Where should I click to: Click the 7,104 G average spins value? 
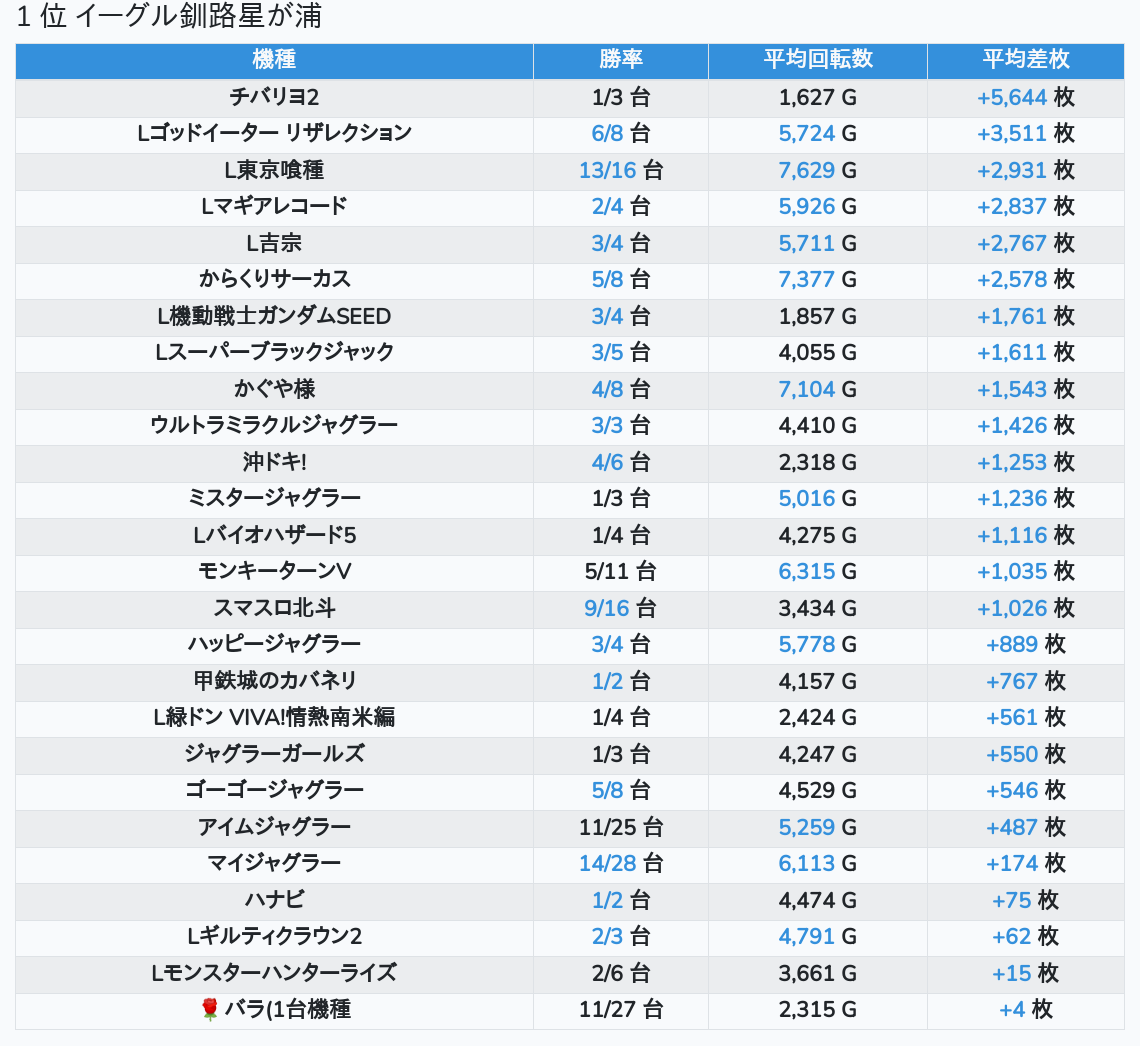coord(818,389)
